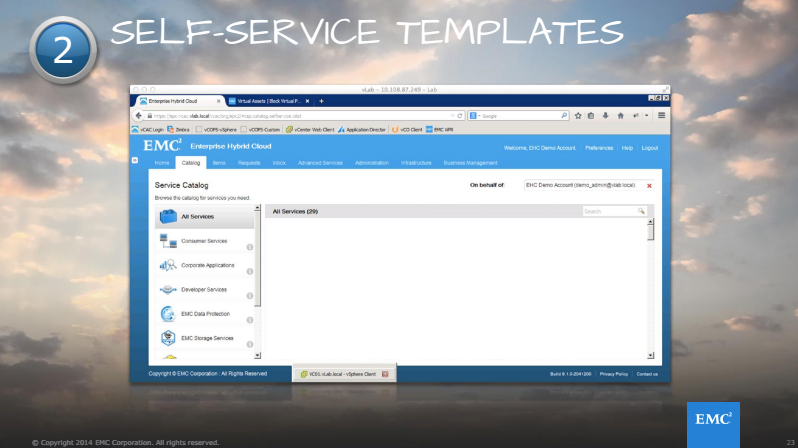Open the vCAC Login bookmark
The width and height of the screenshot is (798, 448).
click(148, 129)
